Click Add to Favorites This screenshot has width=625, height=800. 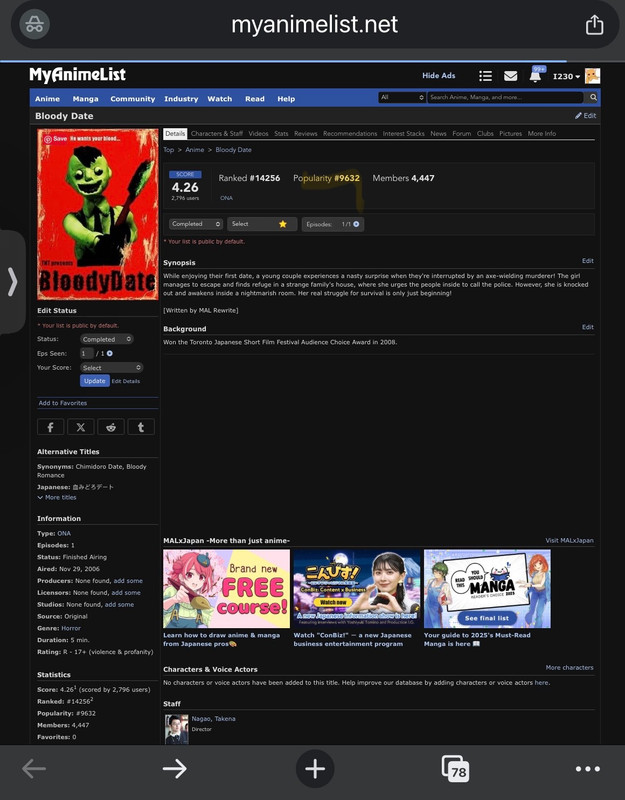[x=63, y=403]
